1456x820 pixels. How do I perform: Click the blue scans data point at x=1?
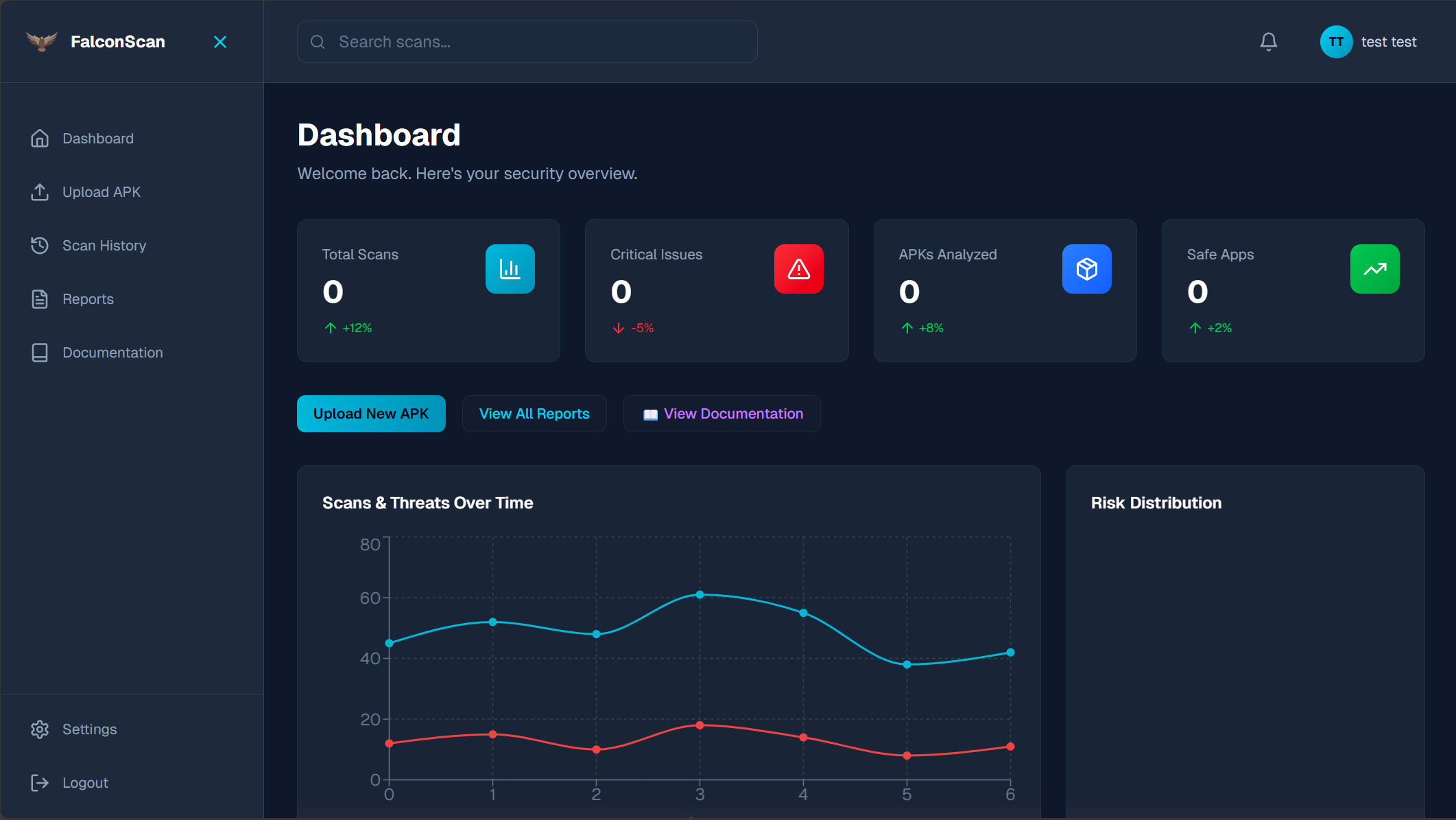492,622
